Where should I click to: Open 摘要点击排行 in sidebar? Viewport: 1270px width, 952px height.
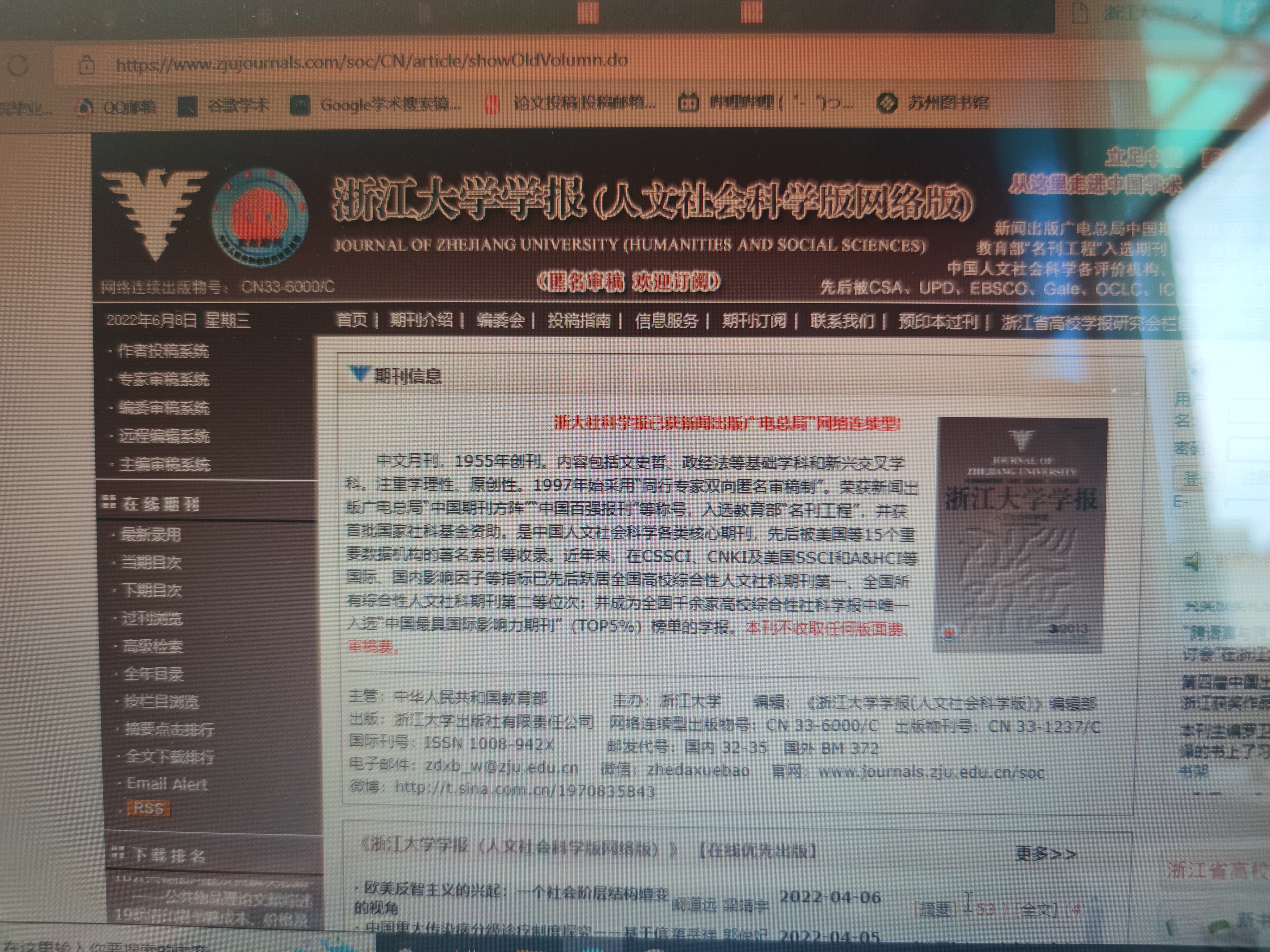coord(169,730)
